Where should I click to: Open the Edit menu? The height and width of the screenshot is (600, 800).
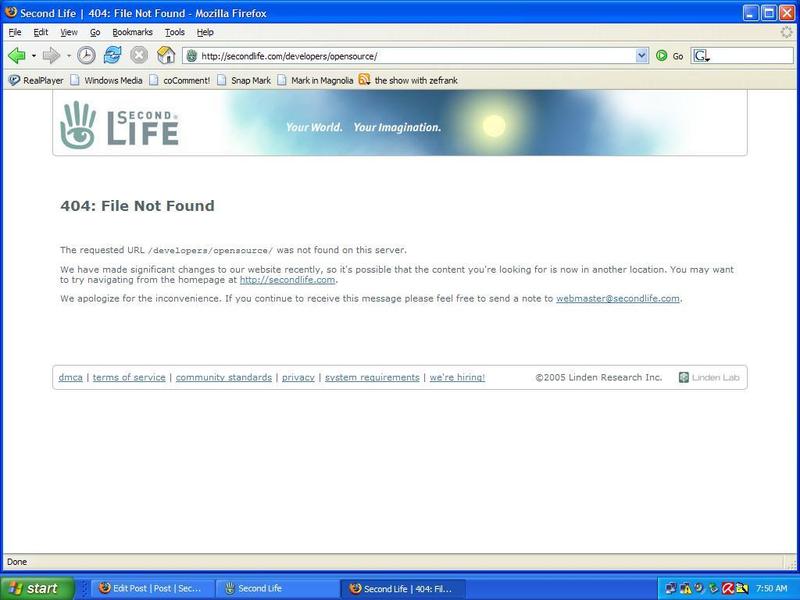[x=41, y=32]
